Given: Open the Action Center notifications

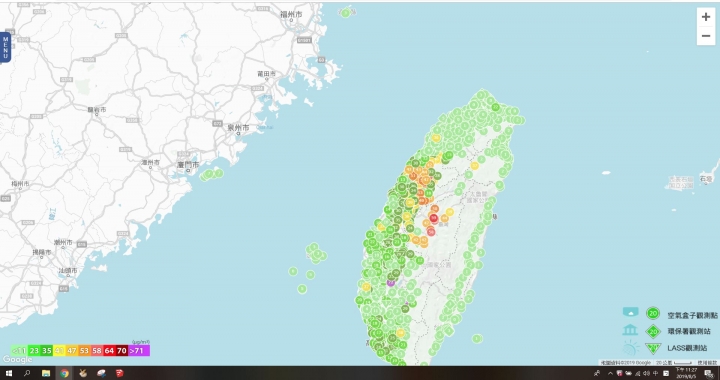Looking at the screenshot, I should 709,373.
